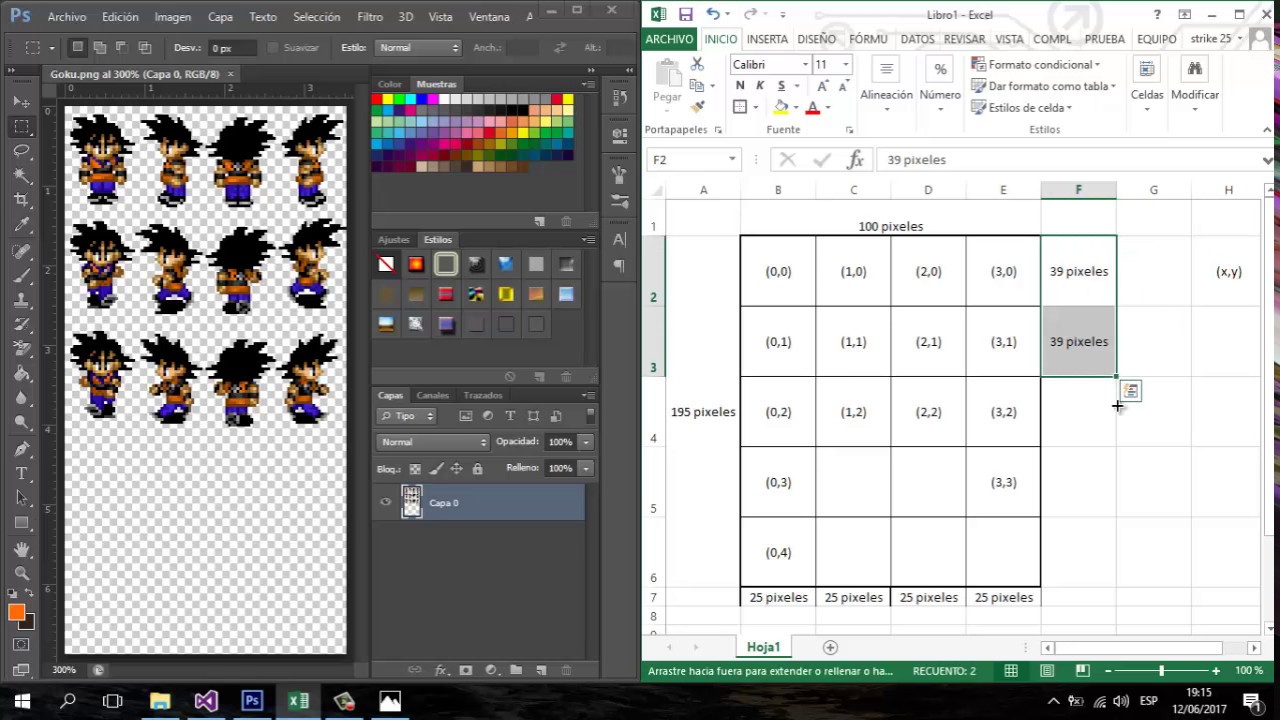
Task: Toggle lock position in Bloq.
Action: click(x=456, y=468)
